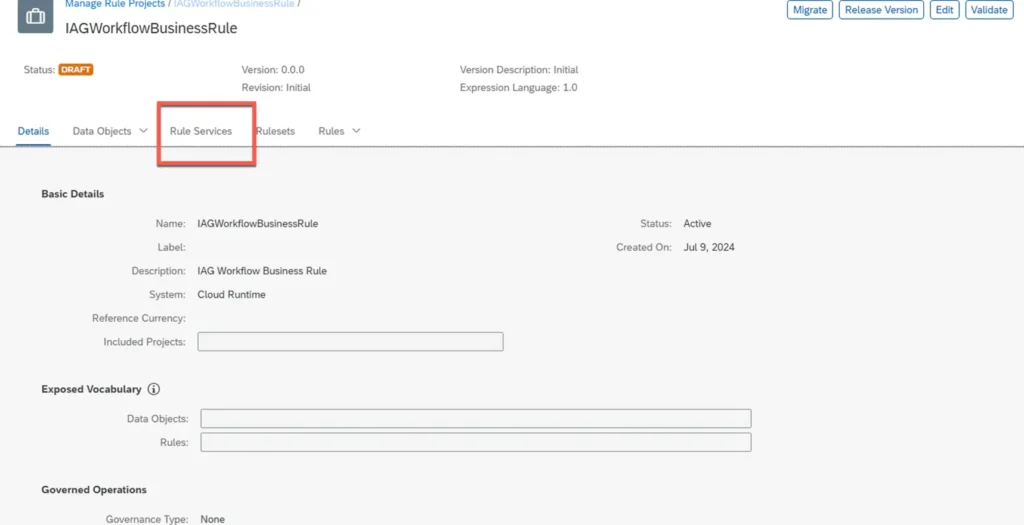Validate the rule project
Viewport: 1024px width, 525px height.
(x=989, y=10)
